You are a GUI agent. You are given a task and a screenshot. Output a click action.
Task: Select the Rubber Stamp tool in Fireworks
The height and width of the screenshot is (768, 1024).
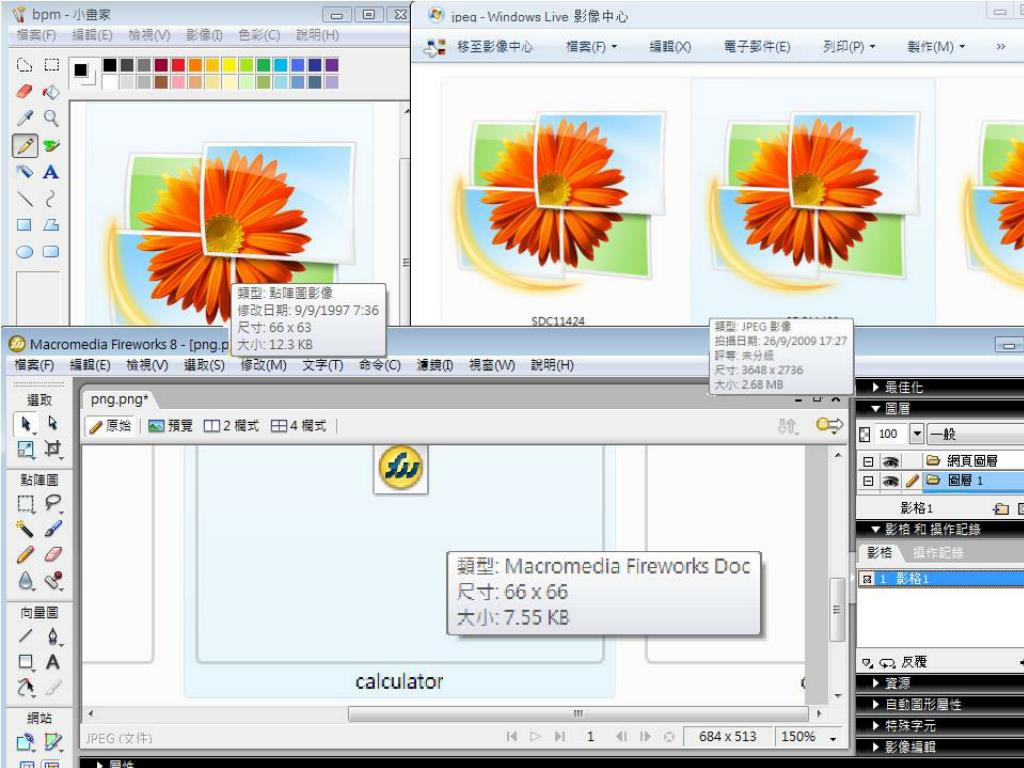click(x=53, y=581)
